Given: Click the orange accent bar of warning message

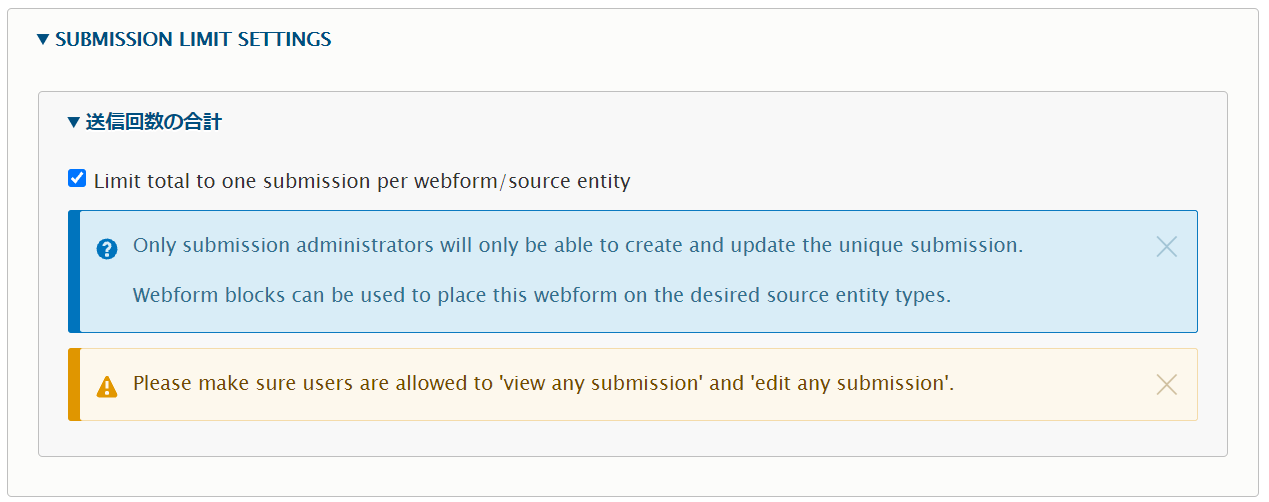Looking at the screenshot, I should point(74,384).
